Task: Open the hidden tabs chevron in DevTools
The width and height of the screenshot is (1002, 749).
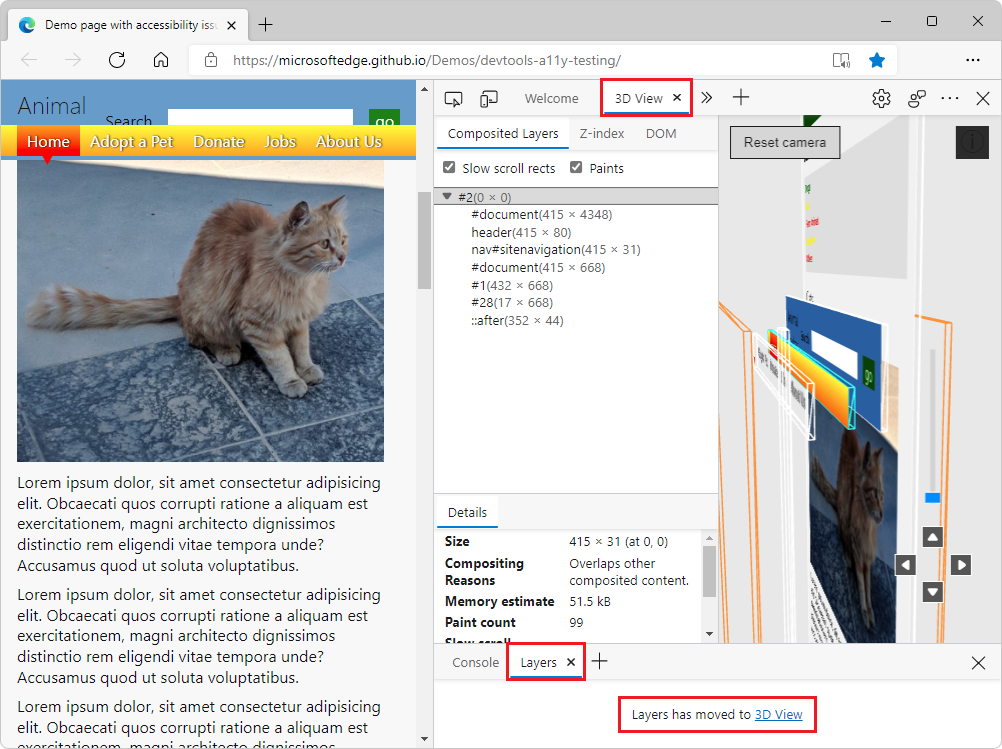Action: coord(706,97)
